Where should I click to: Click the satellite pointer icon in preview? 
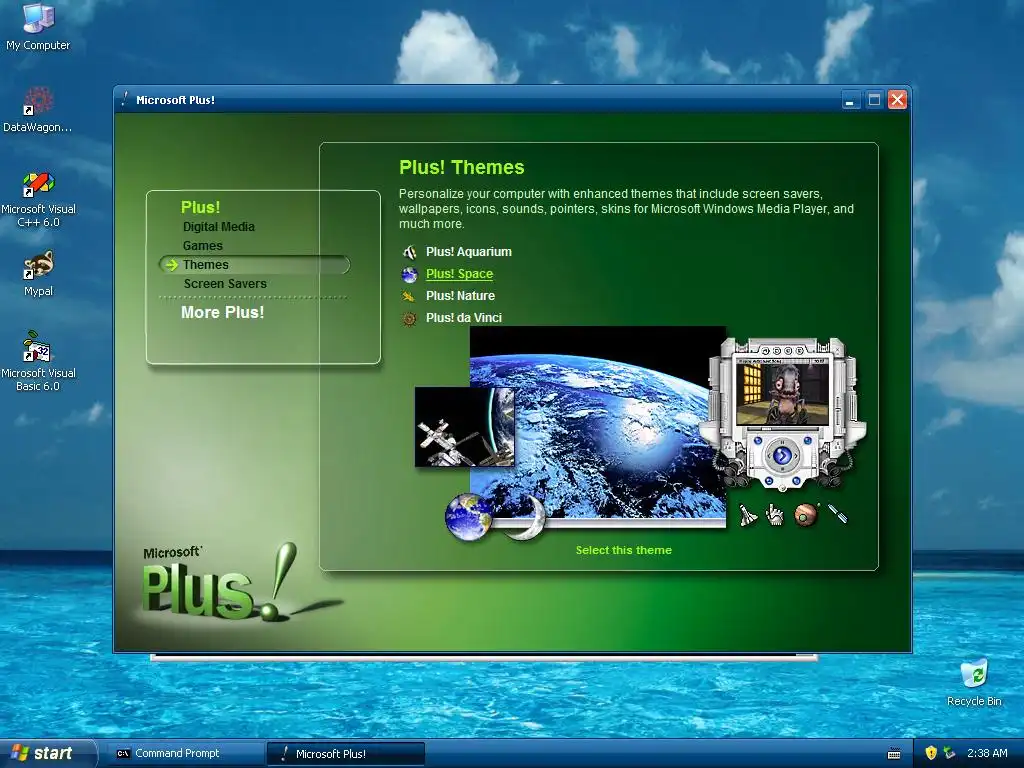click(x=838, y=513)
